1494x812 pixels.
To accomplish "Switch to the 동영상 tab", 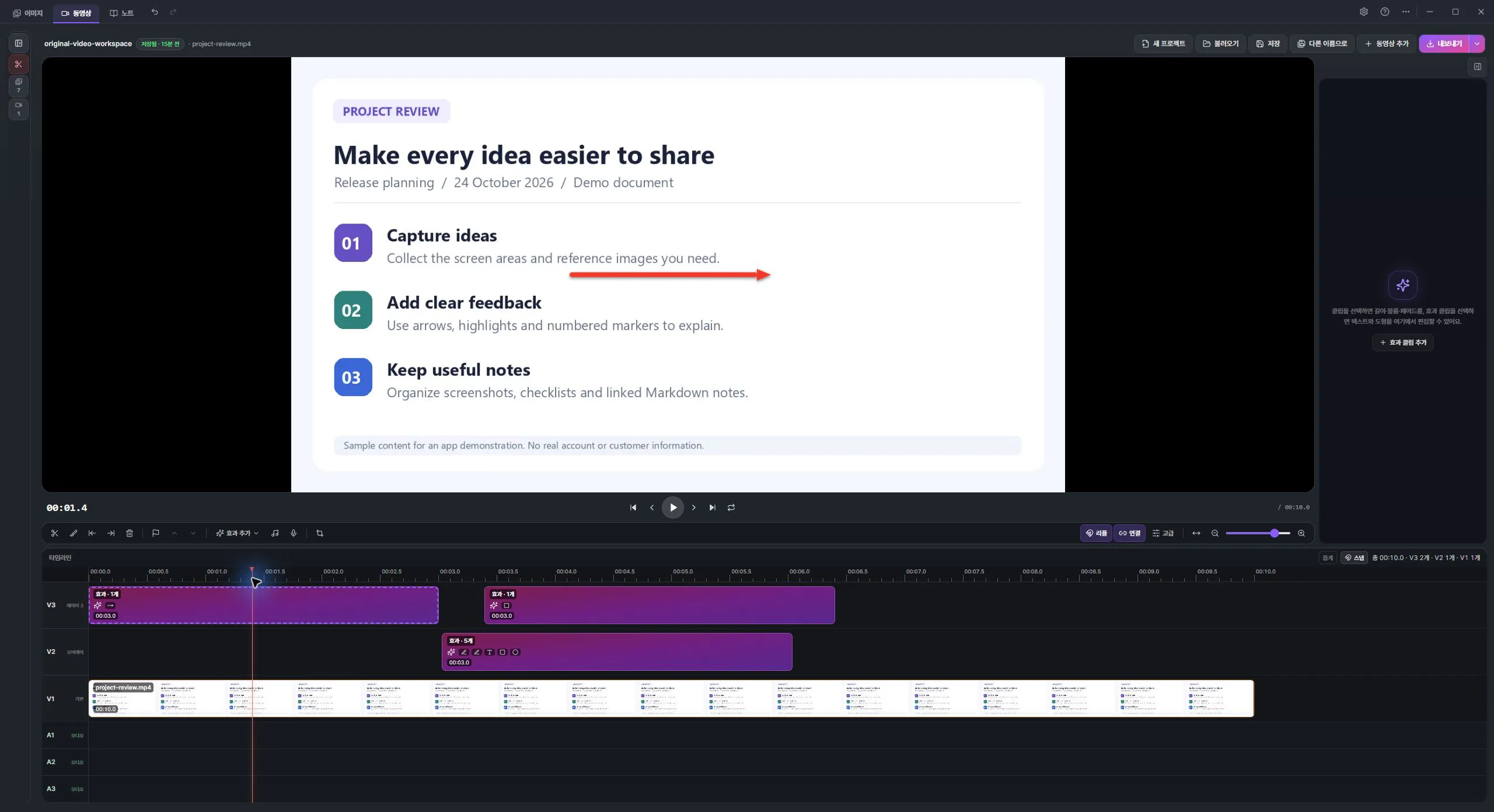I will pos(76,13).
